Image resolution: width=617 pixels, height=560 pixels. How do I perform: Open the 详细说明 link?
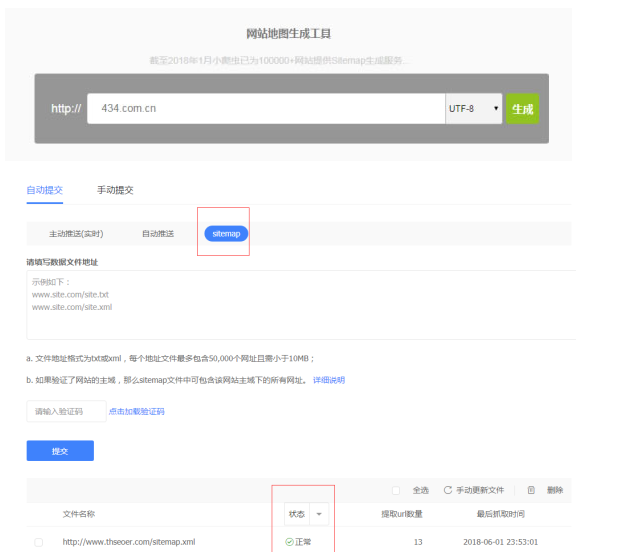pyautogui.click(x=329, y=380)
